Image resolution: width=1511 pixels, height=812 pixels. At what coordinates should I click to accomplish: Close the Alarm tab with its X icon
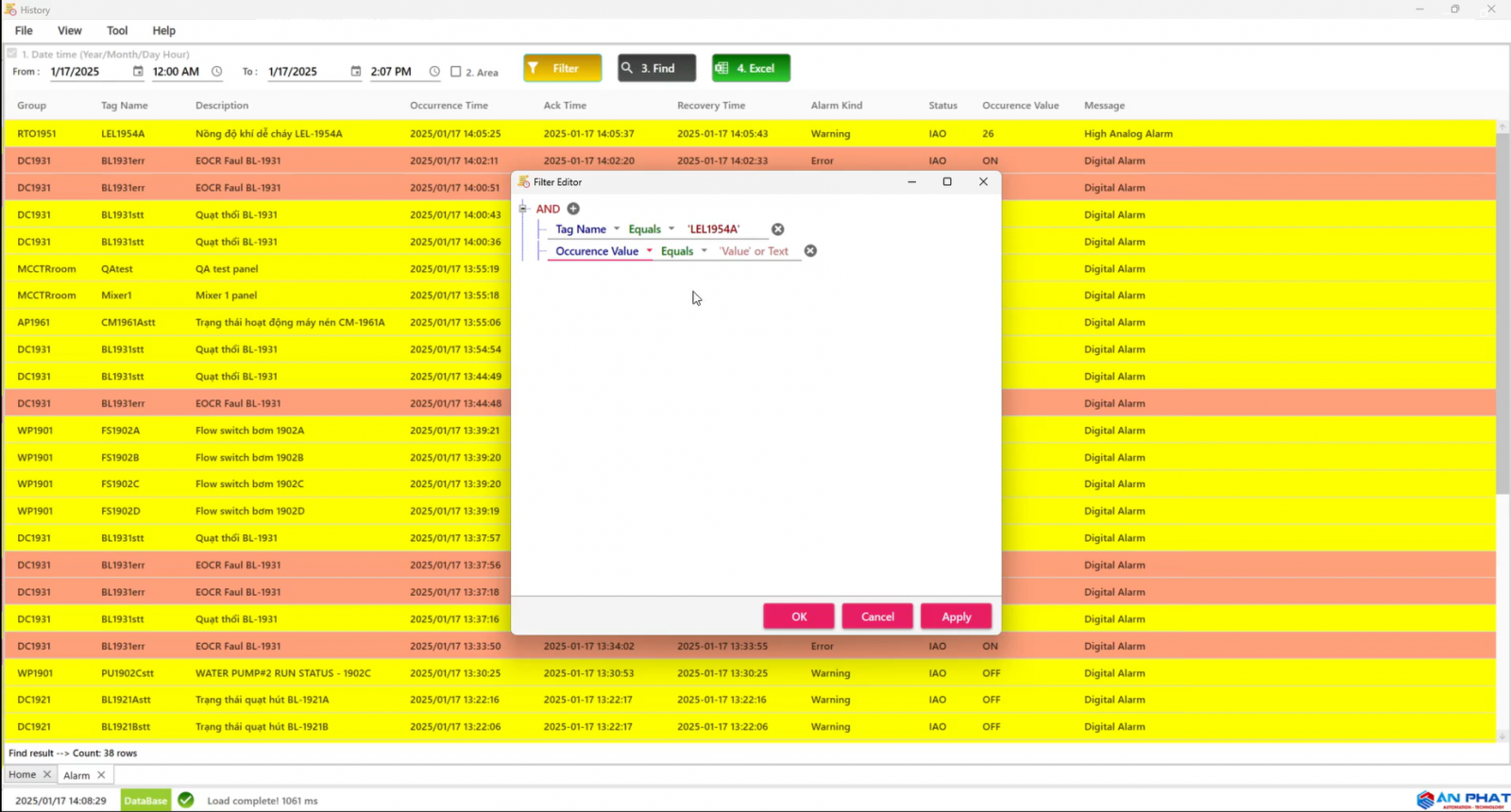coord(101,775)
